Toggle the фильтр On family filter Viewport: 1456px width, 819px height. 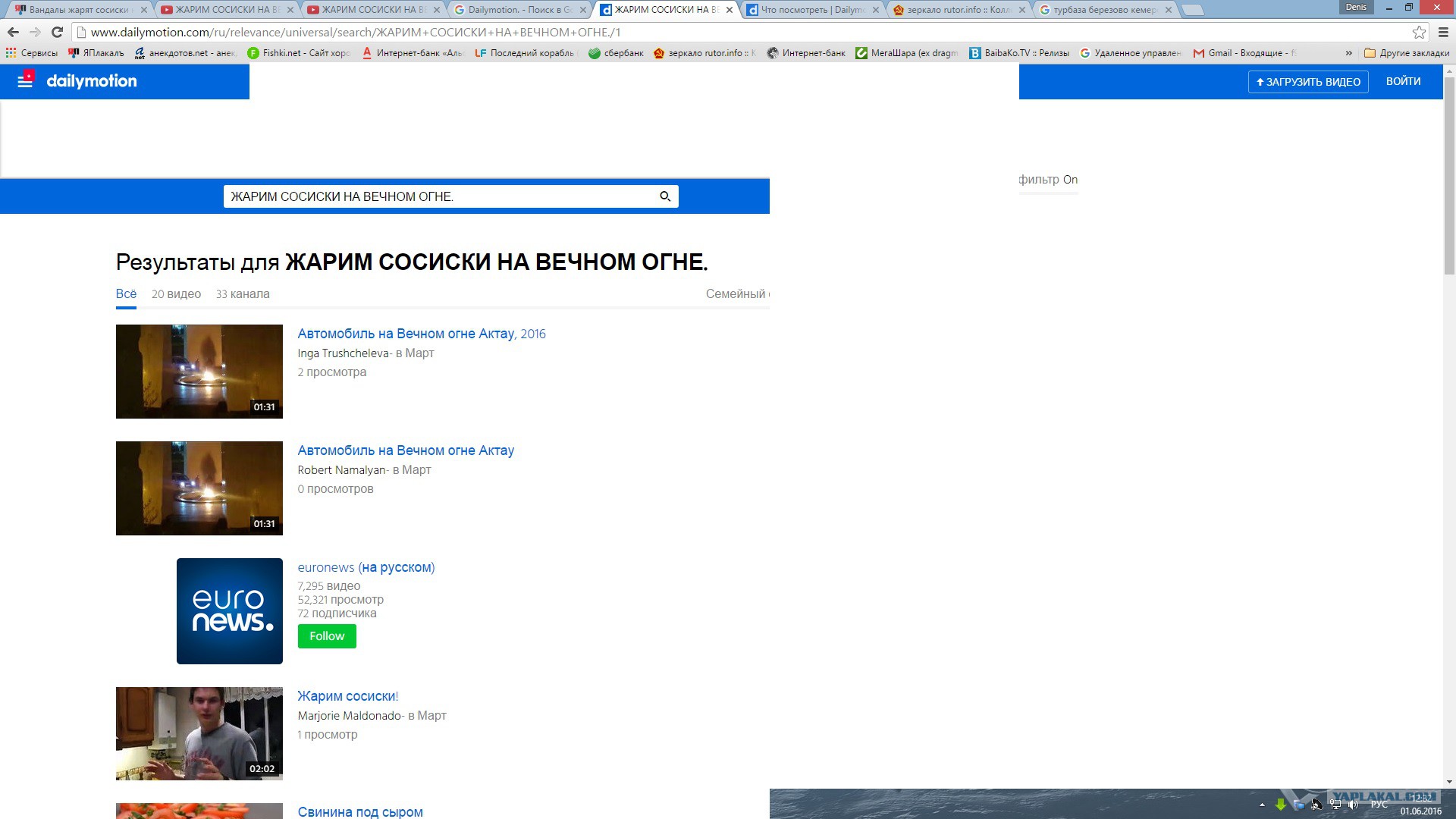tap(1048, 180)
